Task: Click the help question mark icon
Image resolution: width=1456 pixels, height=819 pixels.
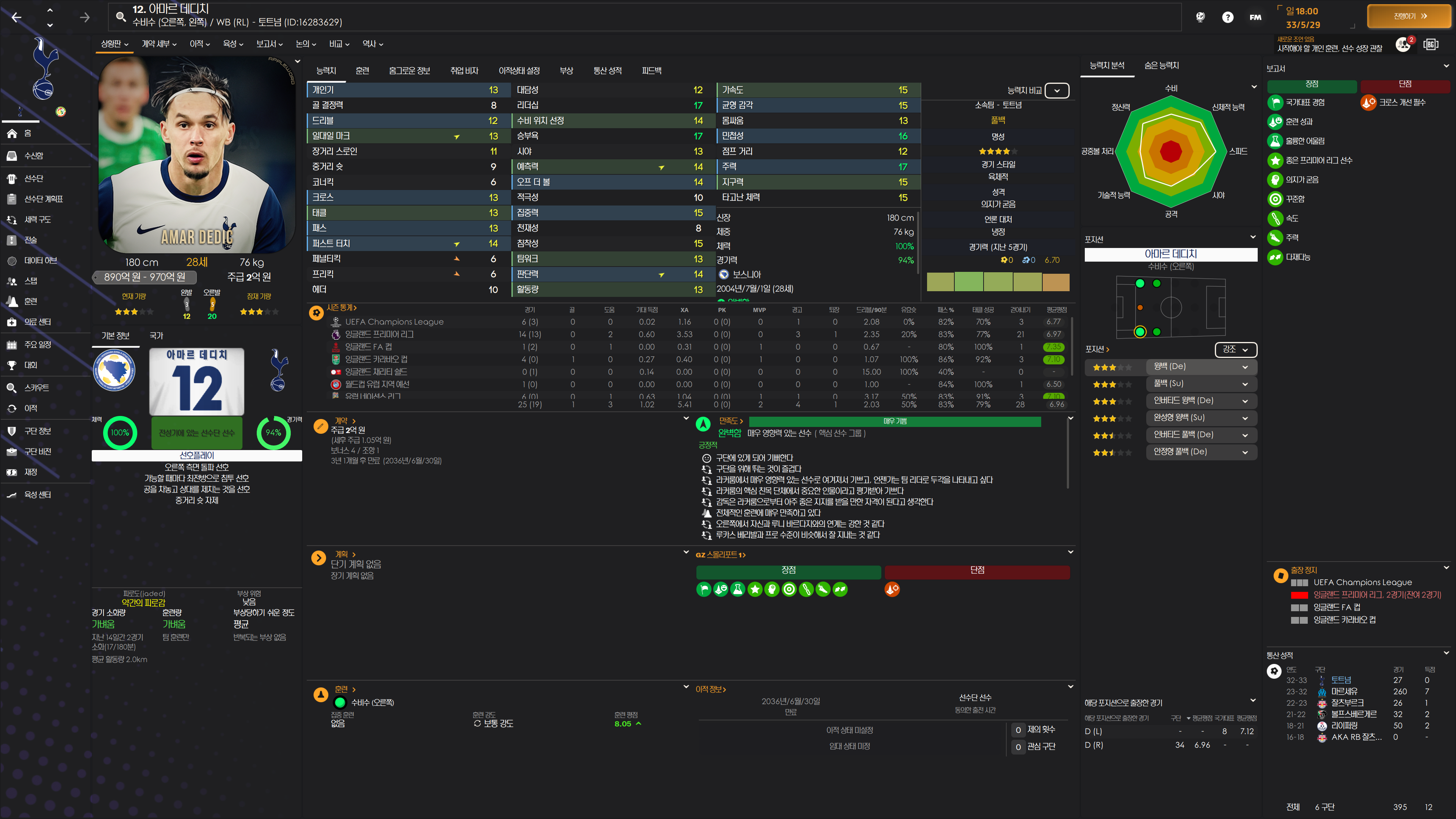Action: [x=1228, y=17]
